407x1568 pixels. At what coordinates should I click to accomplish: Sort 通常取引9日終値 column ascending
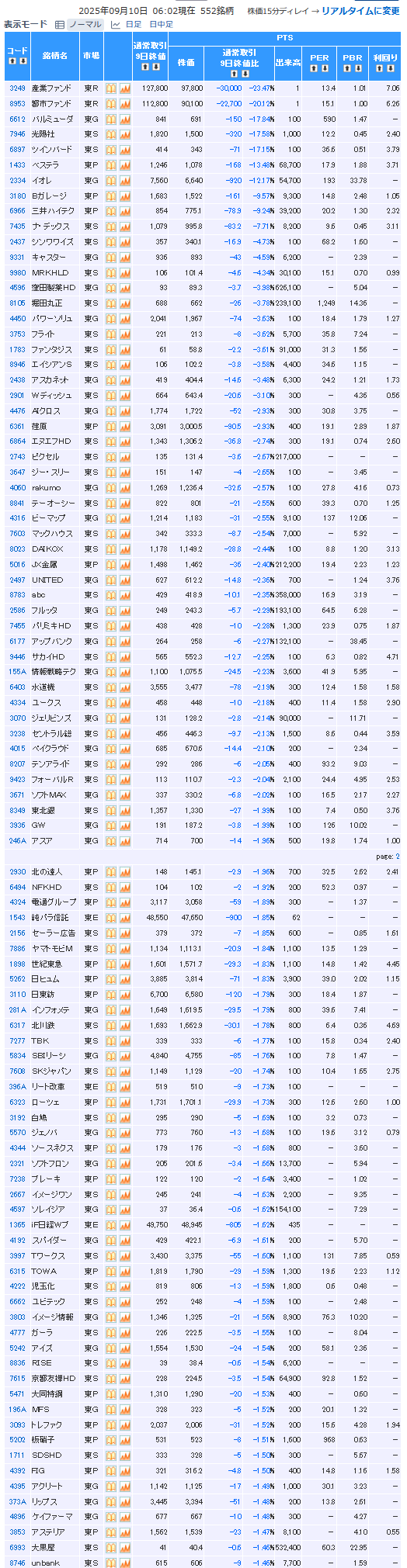[144, 67]
